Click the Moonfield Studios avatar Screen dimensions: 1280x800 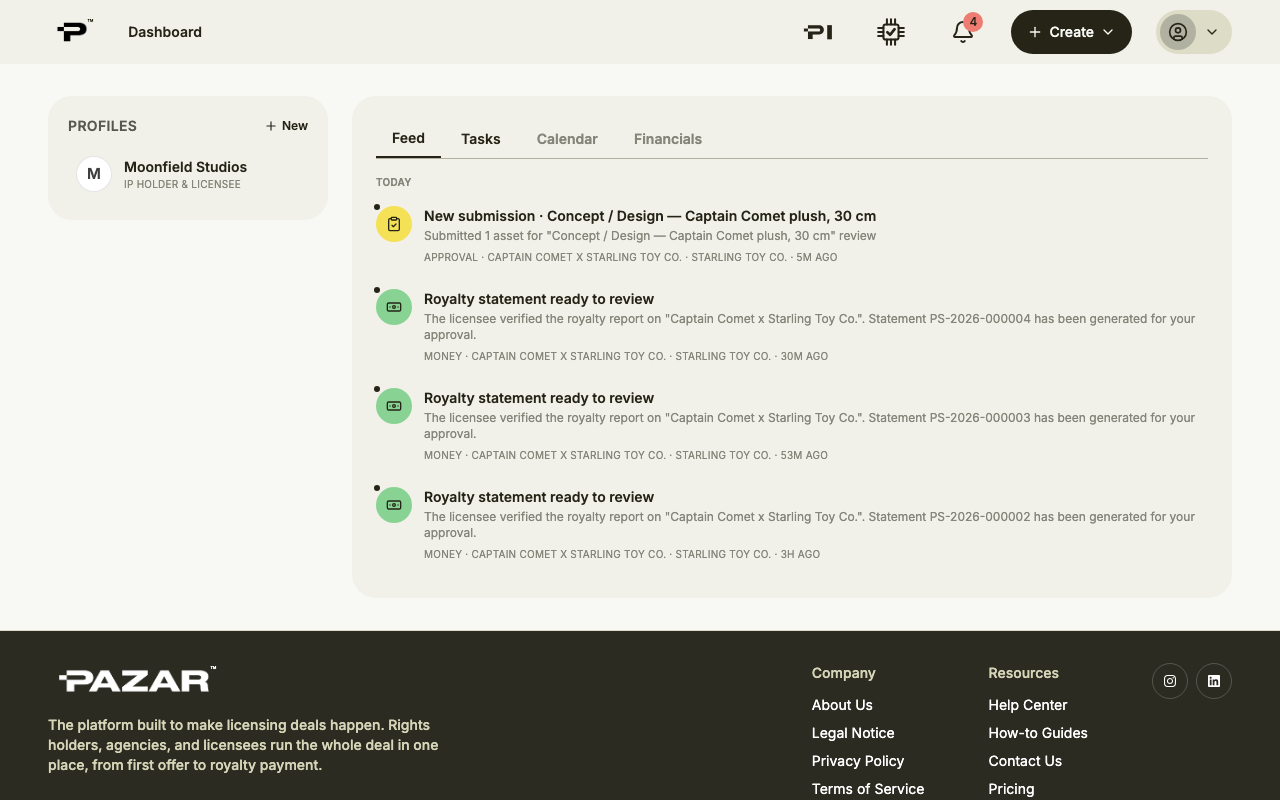coord(94,174)
